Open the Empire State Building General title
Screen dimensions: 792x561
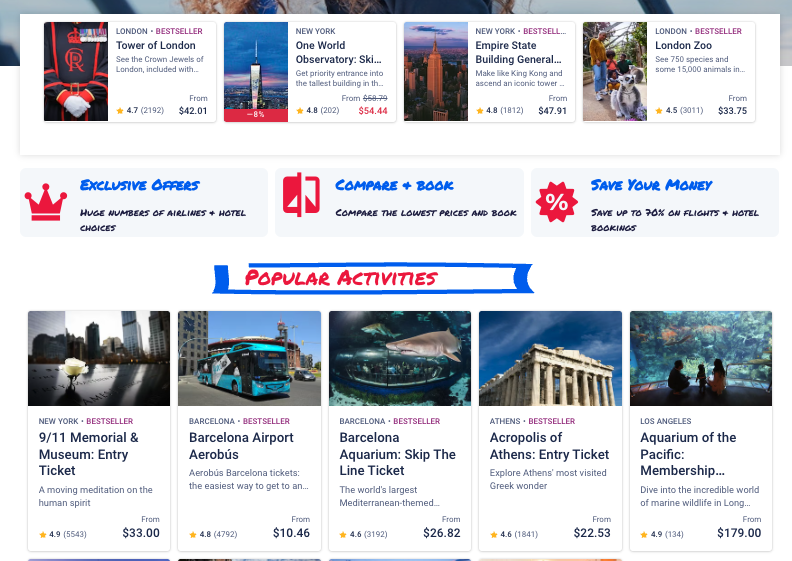(x=518, y=53)
